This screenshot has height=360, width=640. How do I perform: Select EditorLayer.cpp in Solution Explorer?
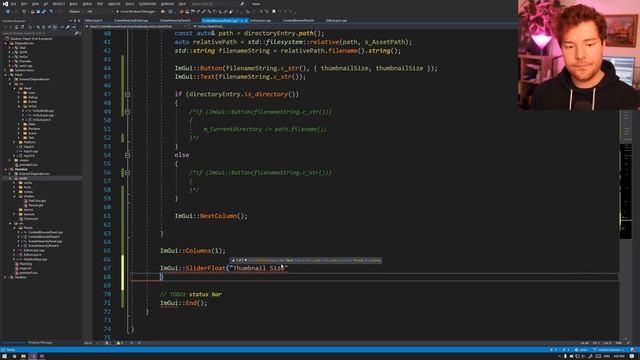(34, 250)
